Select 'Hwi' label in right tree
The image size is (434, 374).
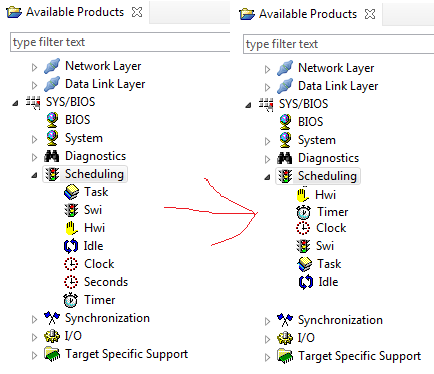(x=326, y=195)
